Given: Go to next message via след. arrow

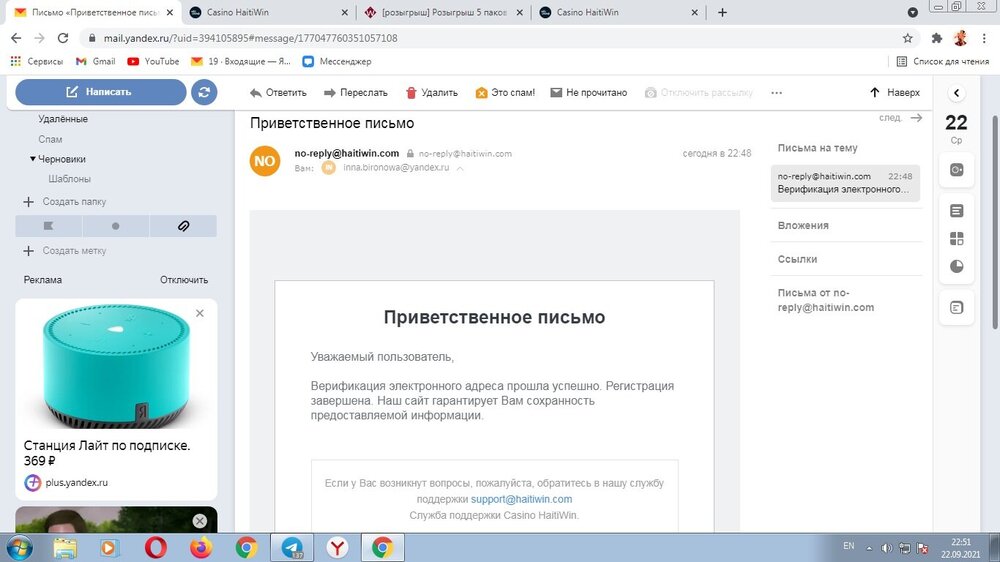Looking at the screenshot, I should (x=901, y=118).
